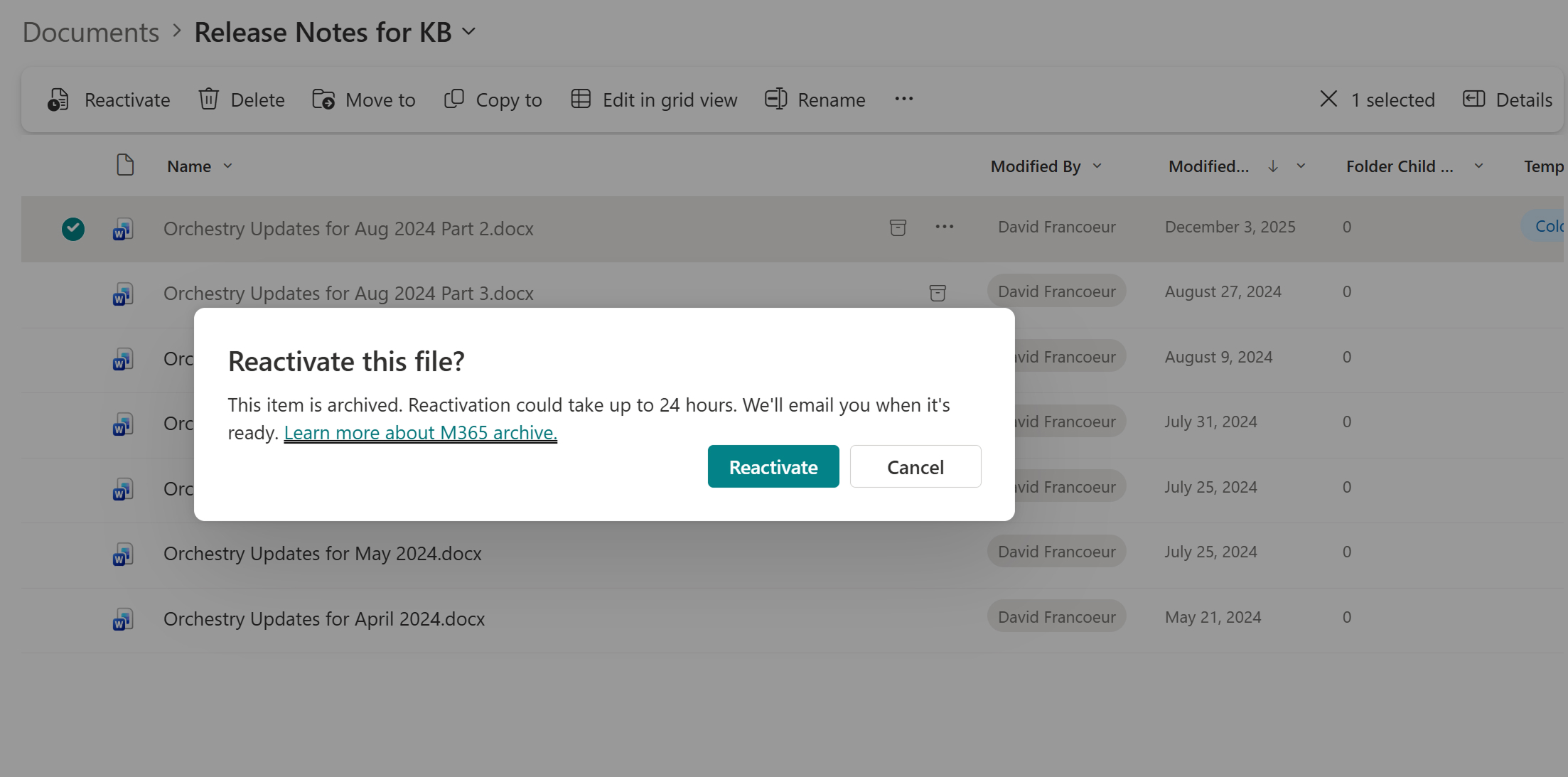1568x777 pixels.
Task: Navigate to Documents in the breadcrumb
Action: point(90,32)
